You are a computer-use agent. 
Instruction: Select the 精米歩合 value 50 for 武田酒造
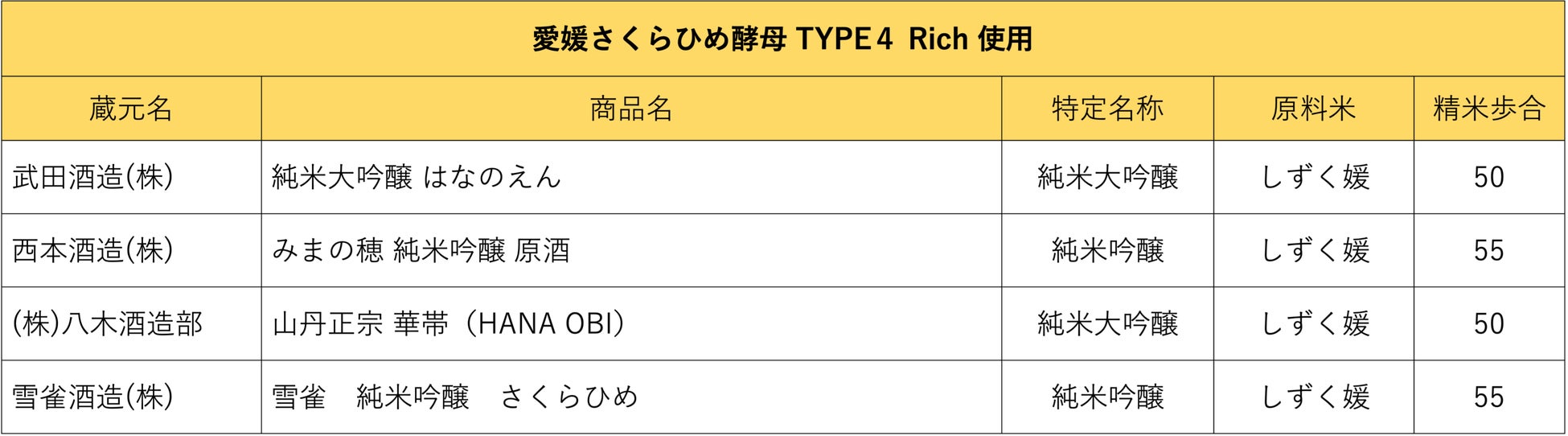click(x=1488, y=177)
